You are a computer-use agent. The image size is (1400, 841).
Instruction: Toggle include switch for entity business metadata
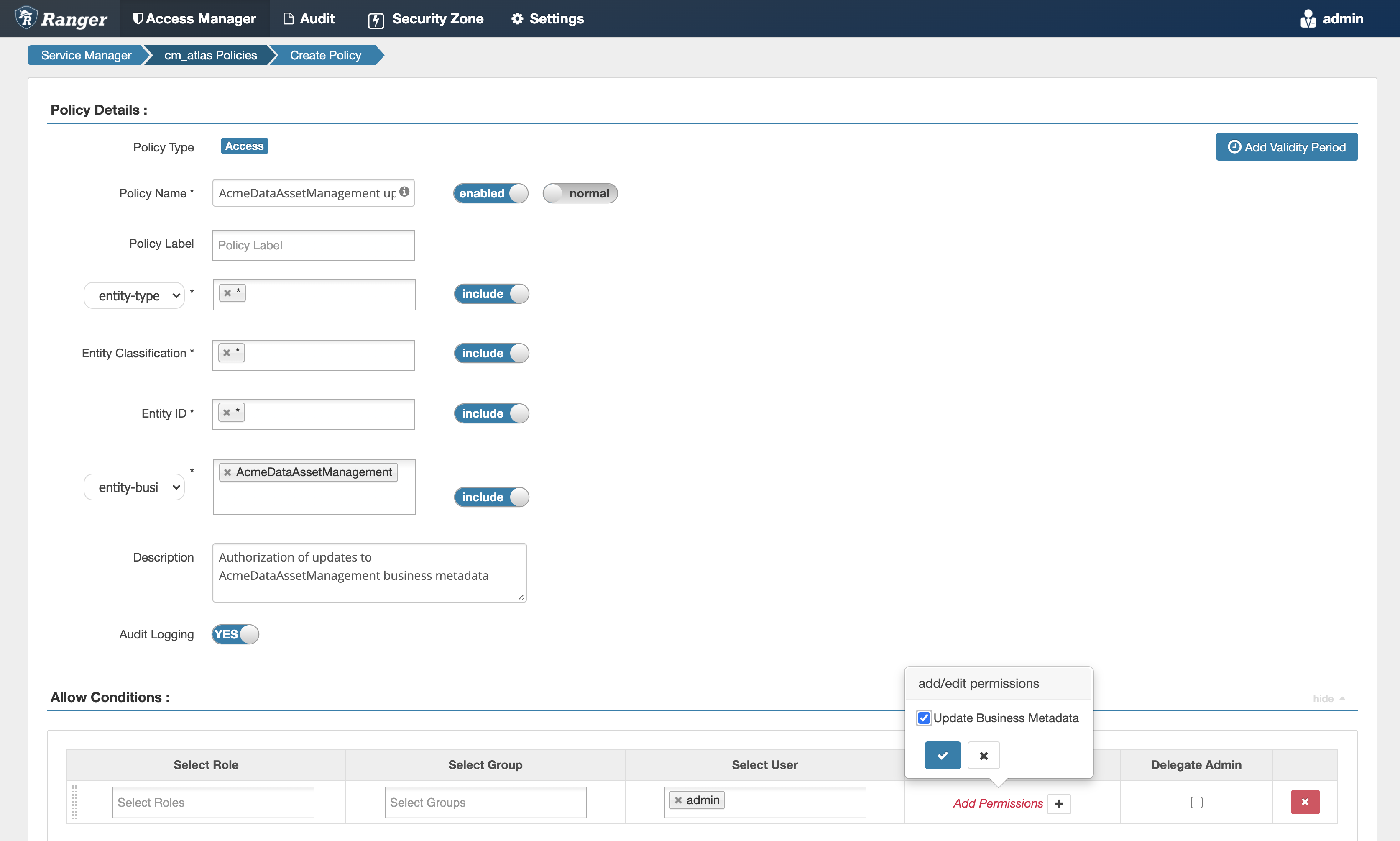491,497
